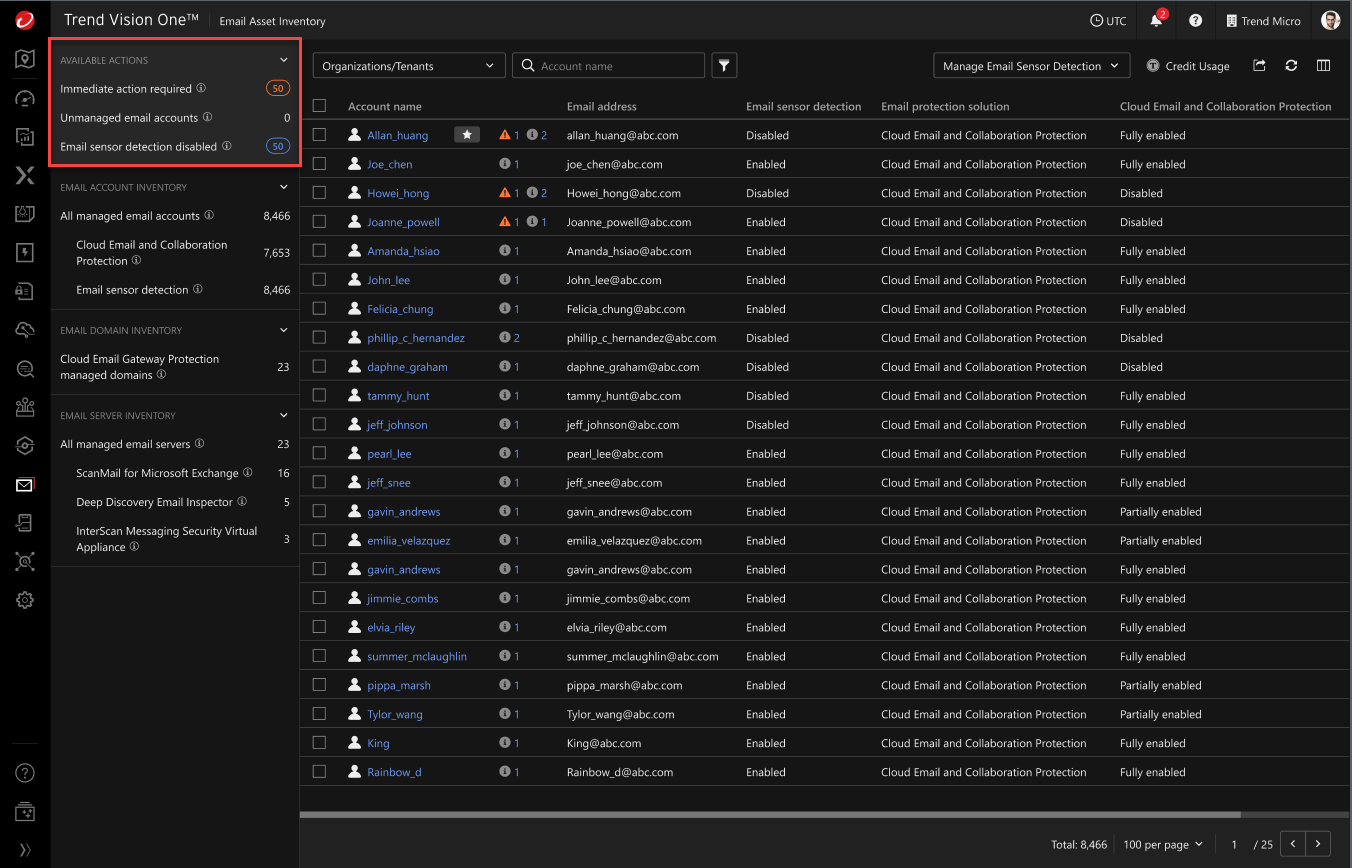Open filters using the funnel icon
Image resolution: width=1352 pixels, height=868 pixels.
click(x=724, y=65)
